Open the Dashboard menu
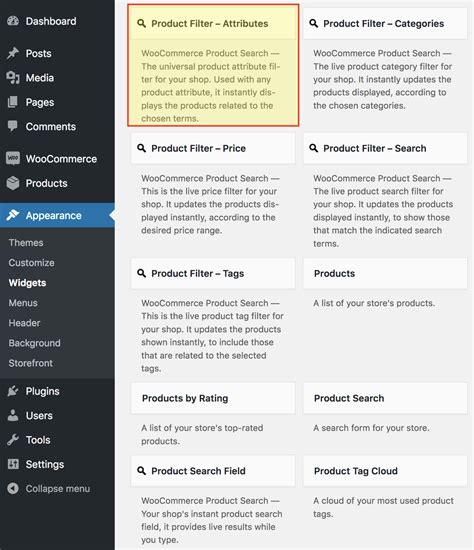This screenshot has width=474, height=550. [57, 21]
